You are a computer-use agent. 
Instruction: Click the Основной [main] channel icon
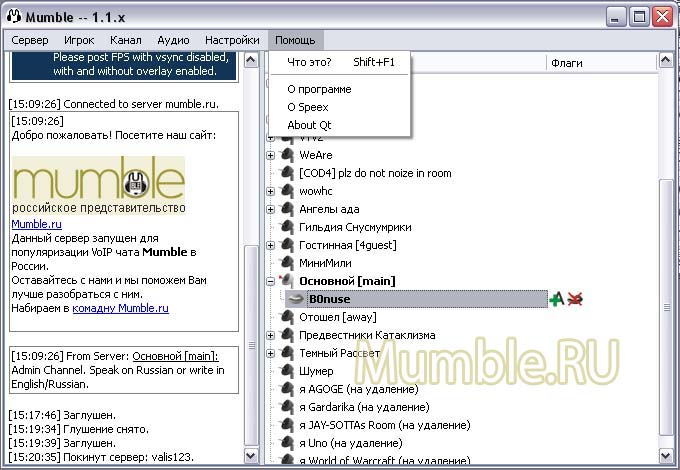[x=288, y=281]
